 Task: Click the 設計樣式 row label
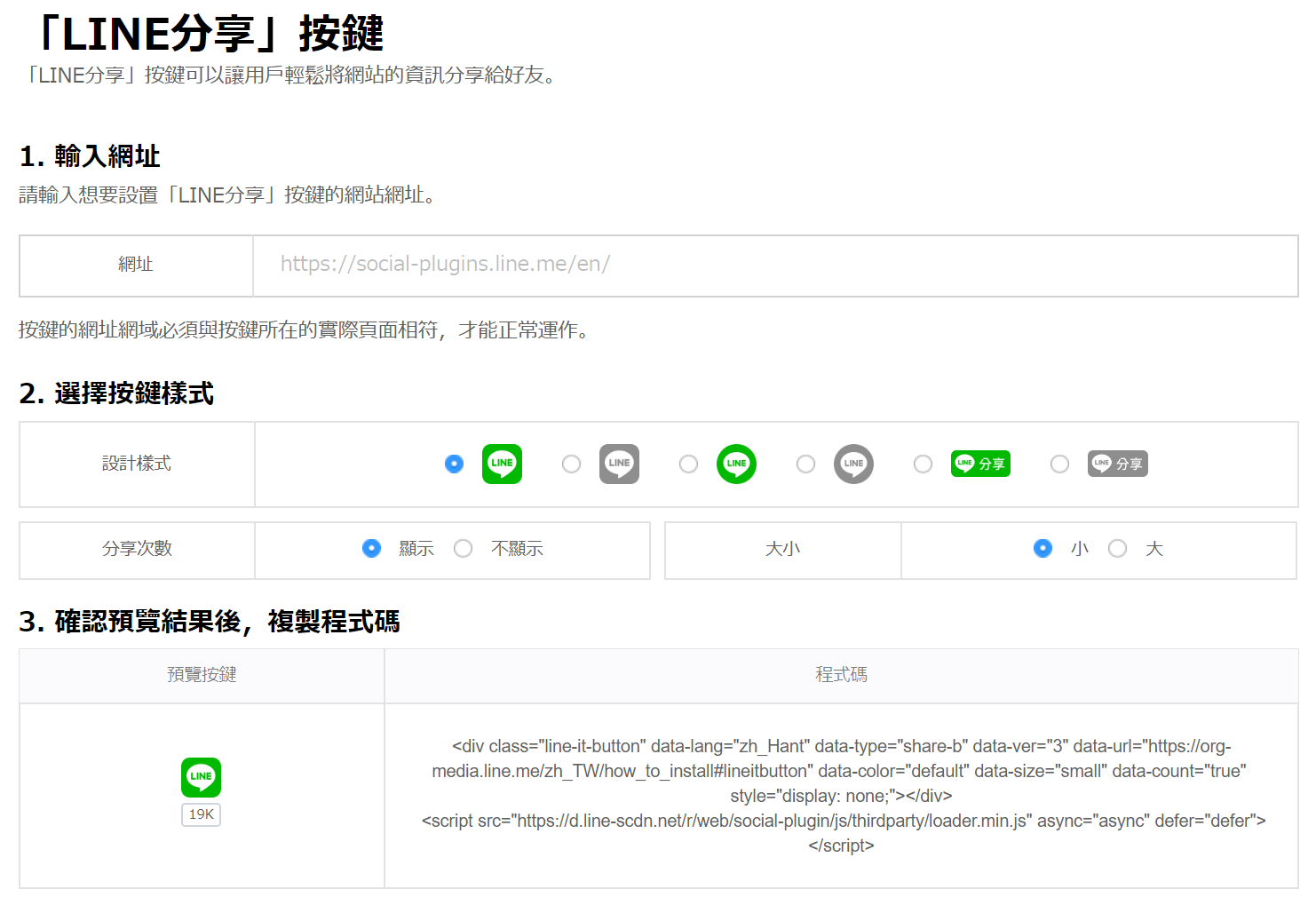point(137,464)
